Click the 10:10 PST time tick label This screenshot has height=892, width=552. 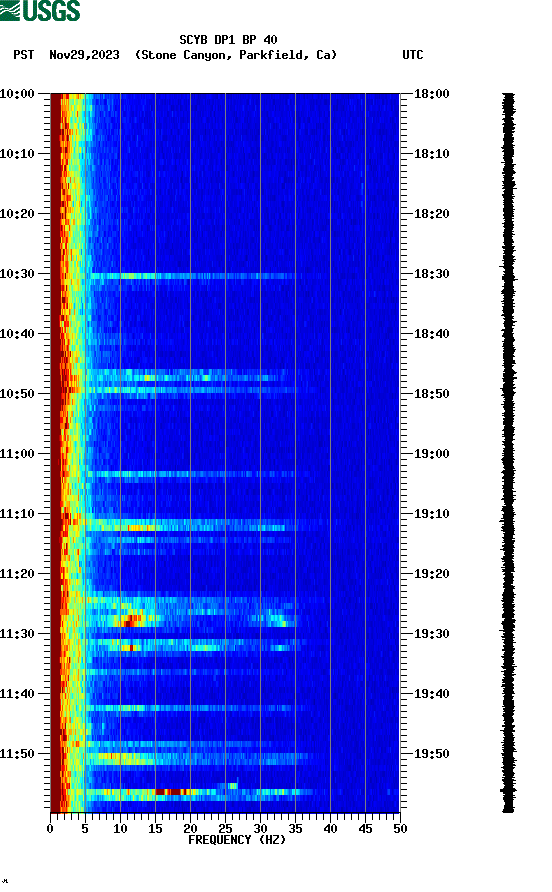coord(17,154)
